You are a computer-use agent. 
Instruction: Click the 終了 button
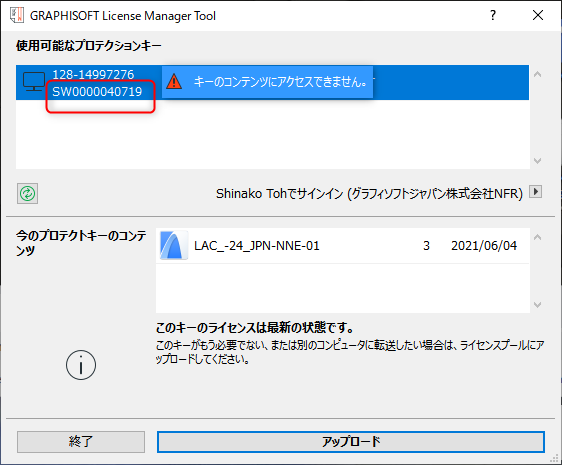pyautogui.click(x=81, y=442)
